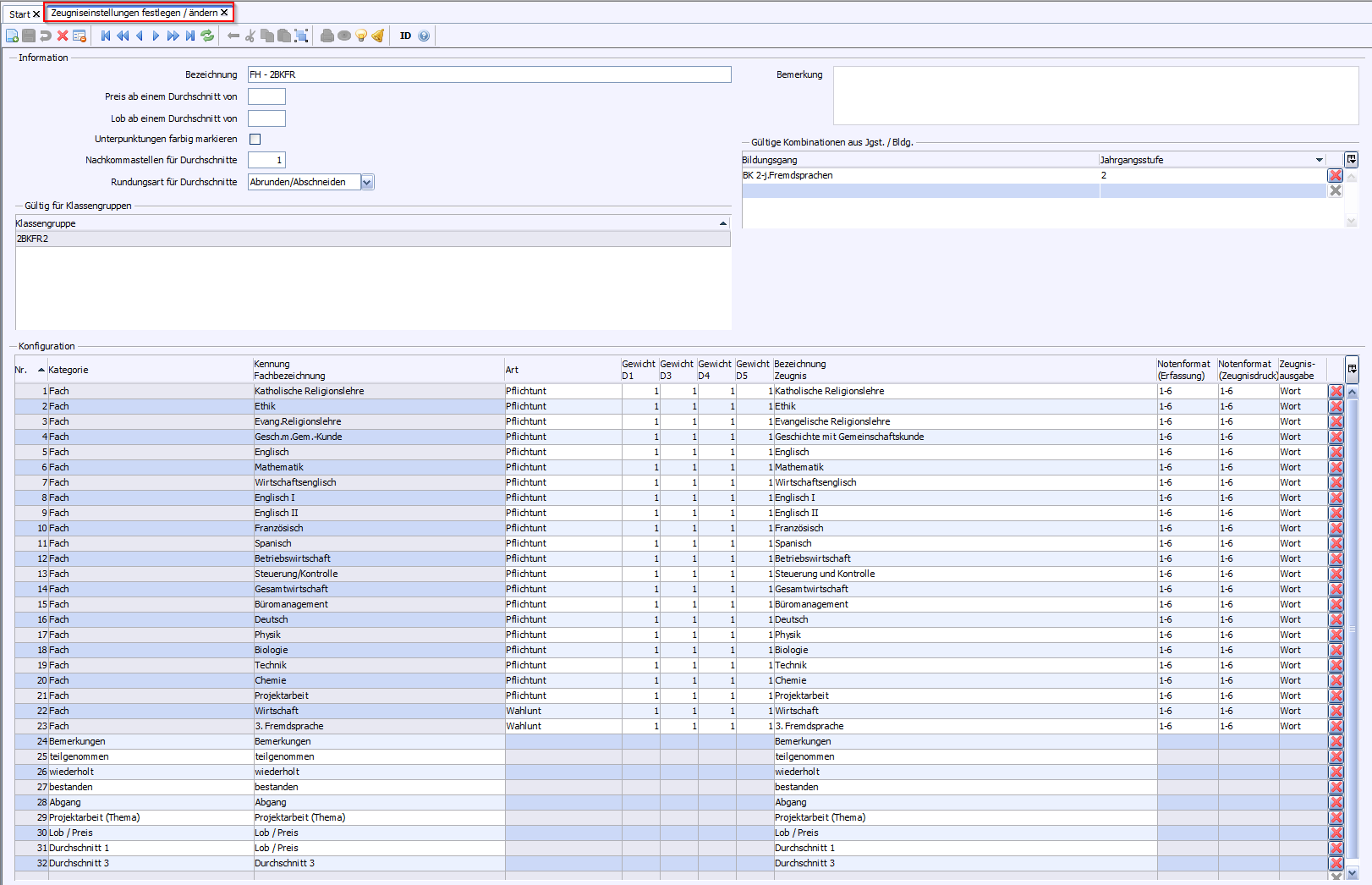This screenshot has height=885, width=1372.
Task: Toggle sort arrow on Klassengruppe header
Action: 722,223
